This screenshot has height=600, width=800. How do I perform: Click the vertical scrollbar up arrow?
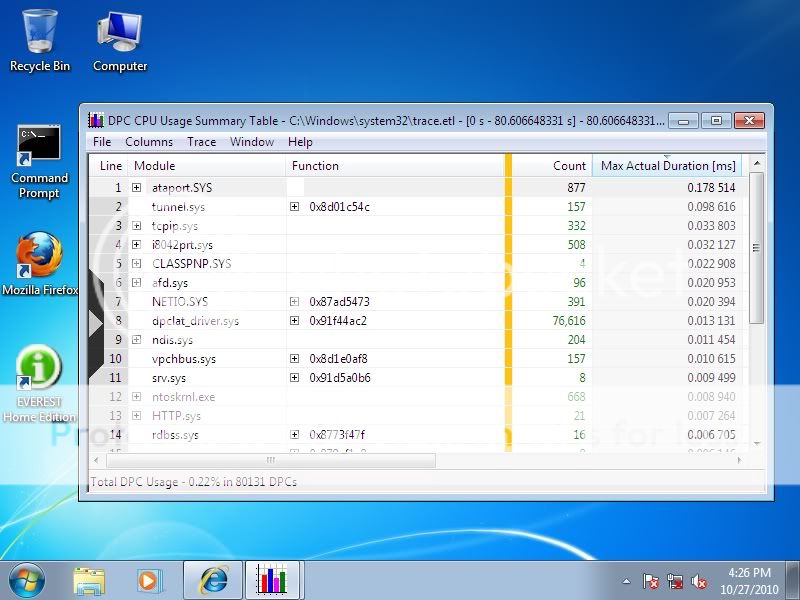coord(757,163)
